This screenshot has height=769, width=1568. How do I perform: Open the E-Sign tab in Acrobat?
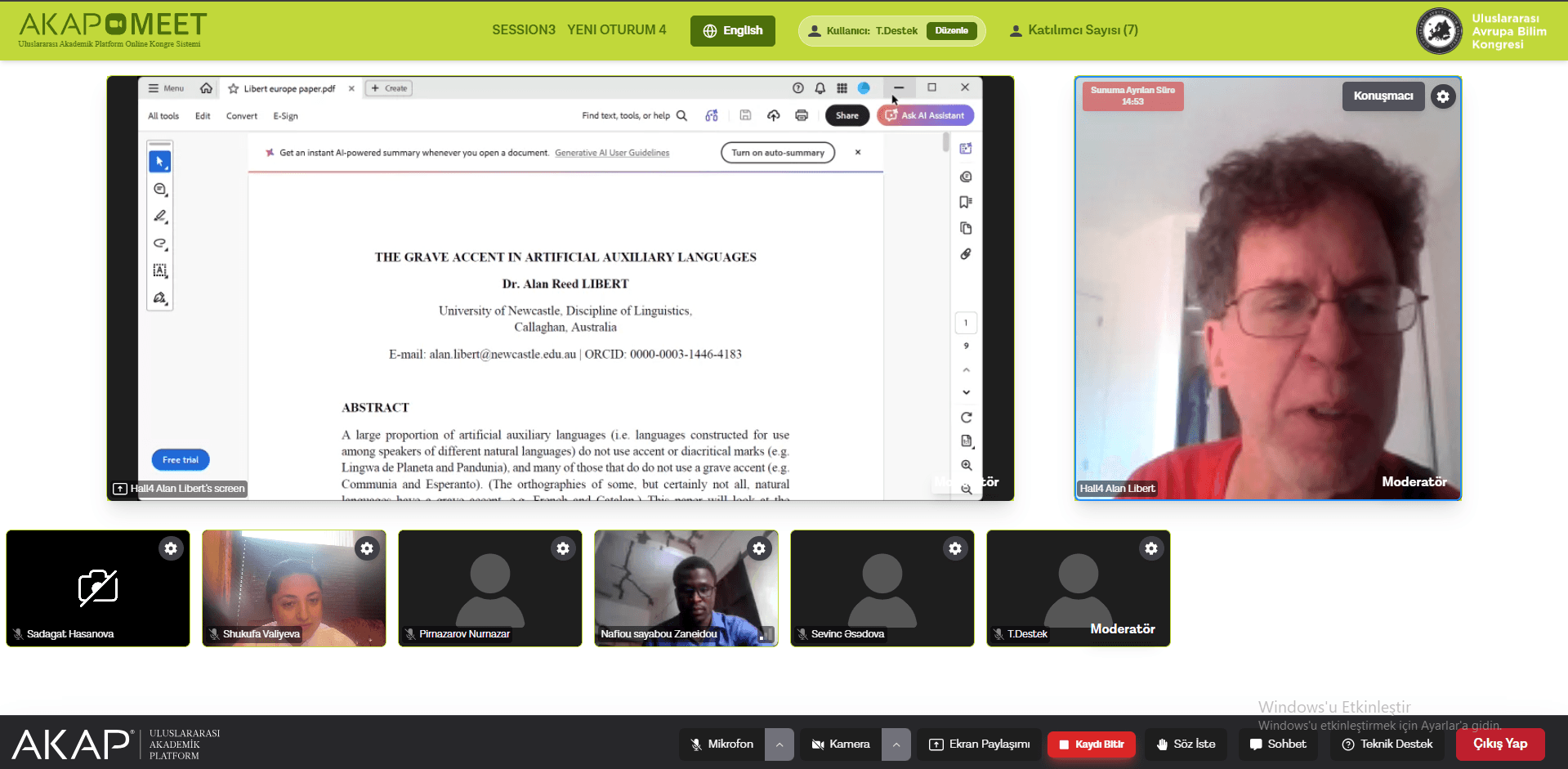tap(285, 116)
